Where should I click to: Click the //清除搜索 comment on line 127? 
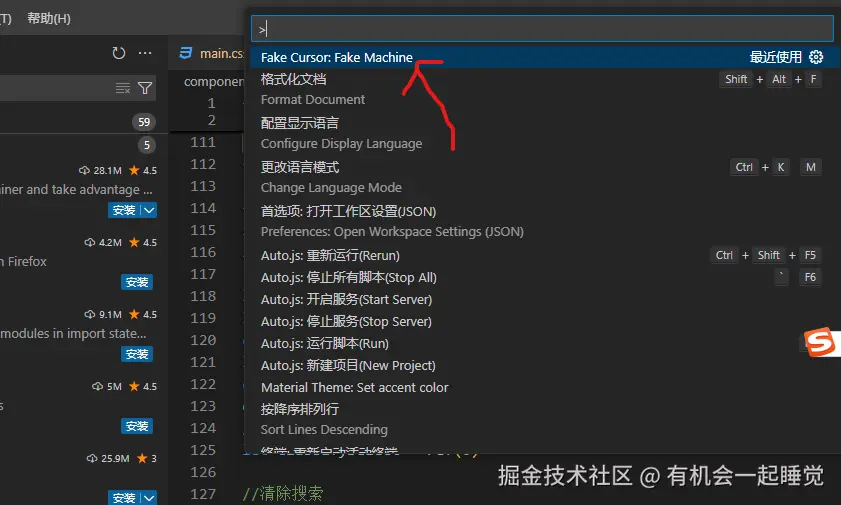tap(283, 493)
